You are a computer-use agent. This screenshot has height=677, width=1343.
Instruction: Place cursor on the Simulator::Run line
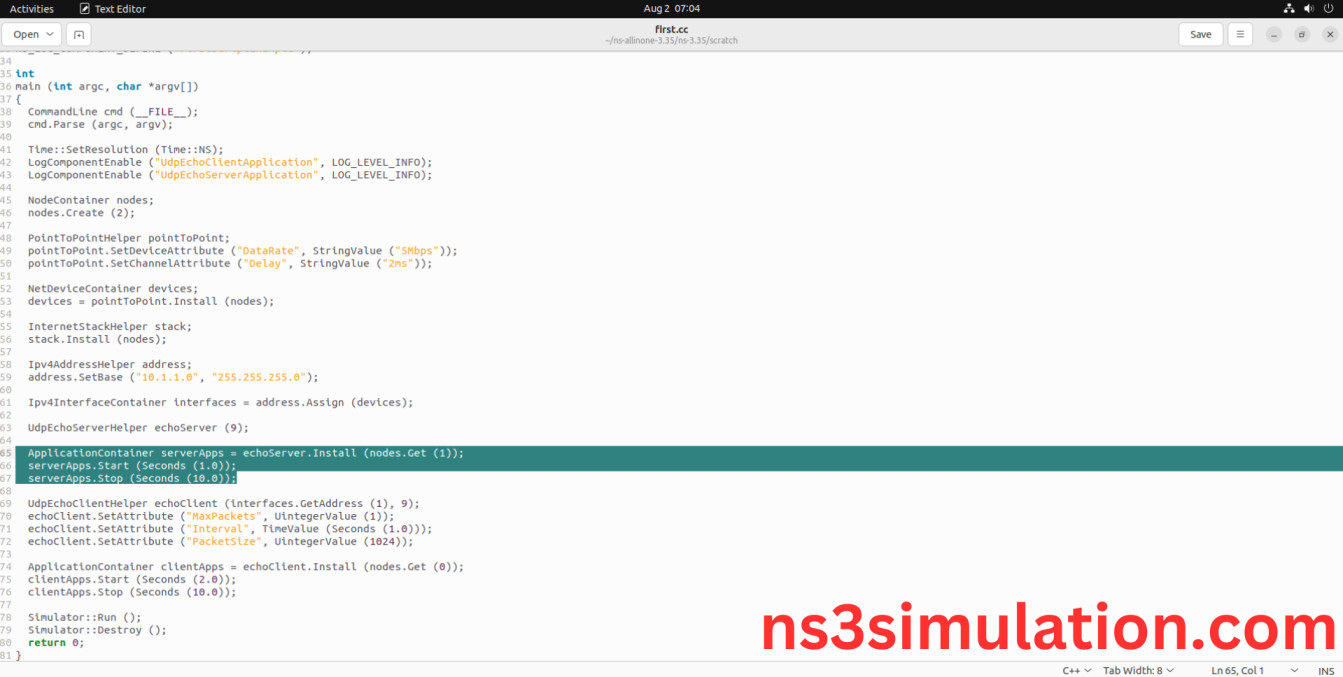85,617
